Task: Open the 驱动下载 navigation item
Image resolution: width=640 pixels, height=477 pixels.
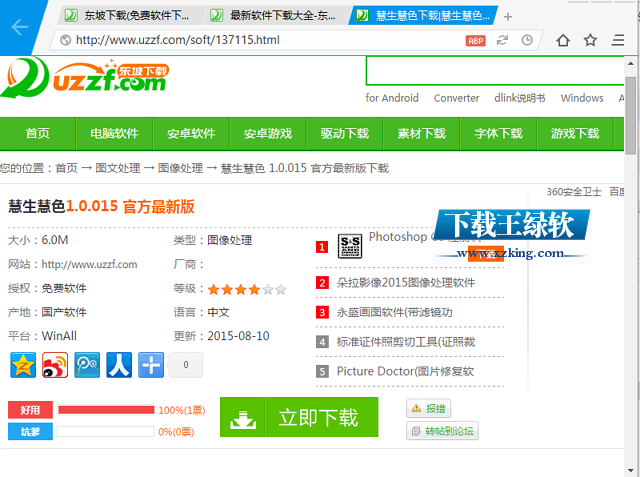Action: point(344,133)
